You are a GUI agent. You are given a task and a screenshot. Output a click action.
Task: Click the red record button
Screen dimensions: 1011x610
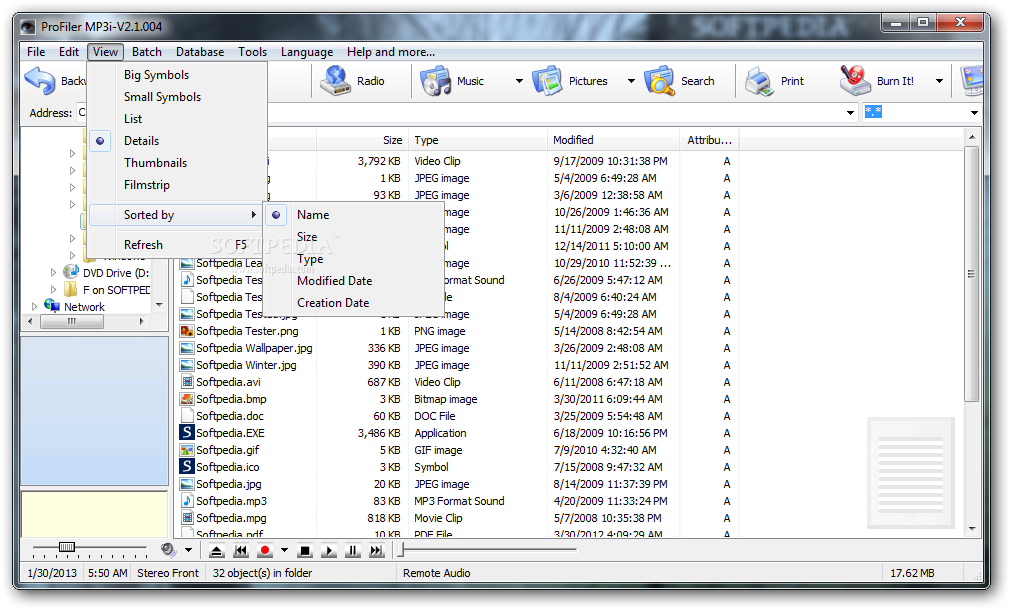(264, 551)
